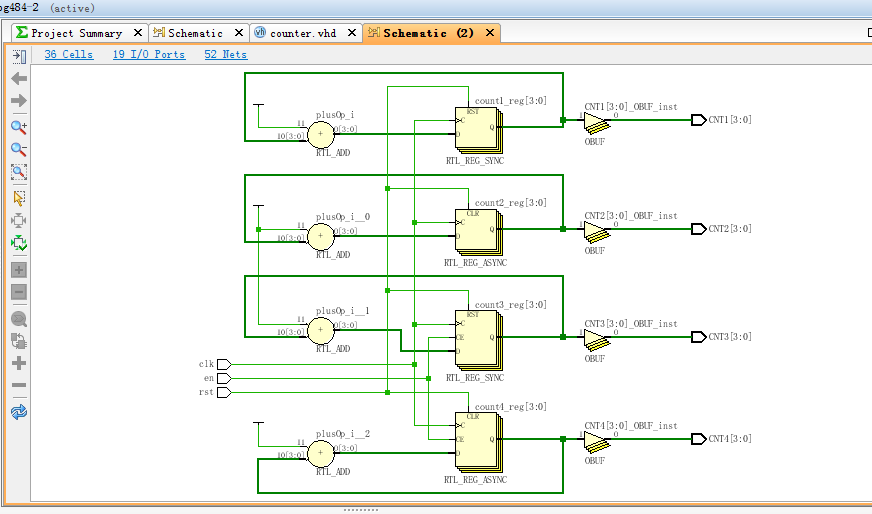This screenshot has width=872, height=514.
Task: Select the plusOp_i__1 adder cell
Action: 321,330
